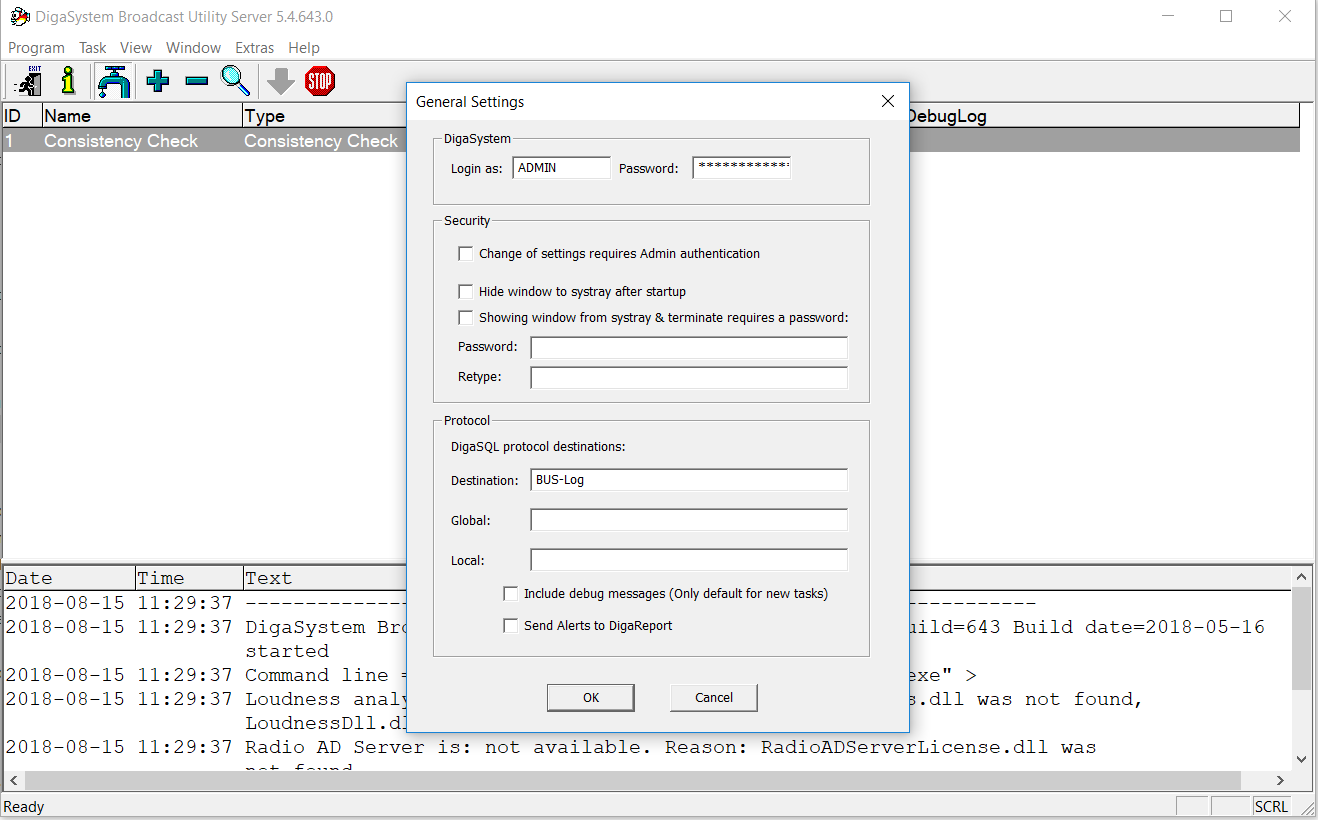Click the Destination field containing BUS-Log
1318x820 pixels.
(x=688, y=480)
